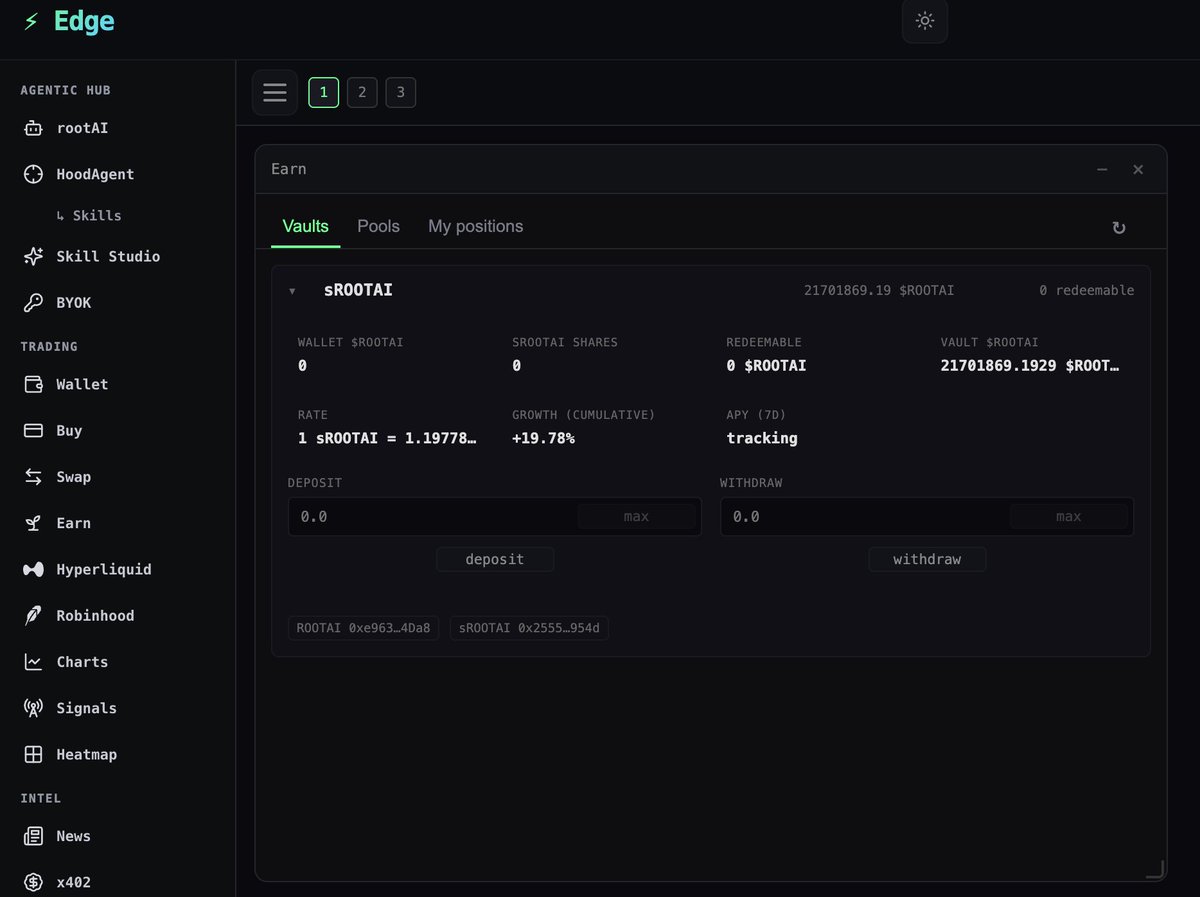1200x897 pixels.
Task: Click '21701869.19 $ROOTAI' in vault header
Action: (x=879, y=290)
